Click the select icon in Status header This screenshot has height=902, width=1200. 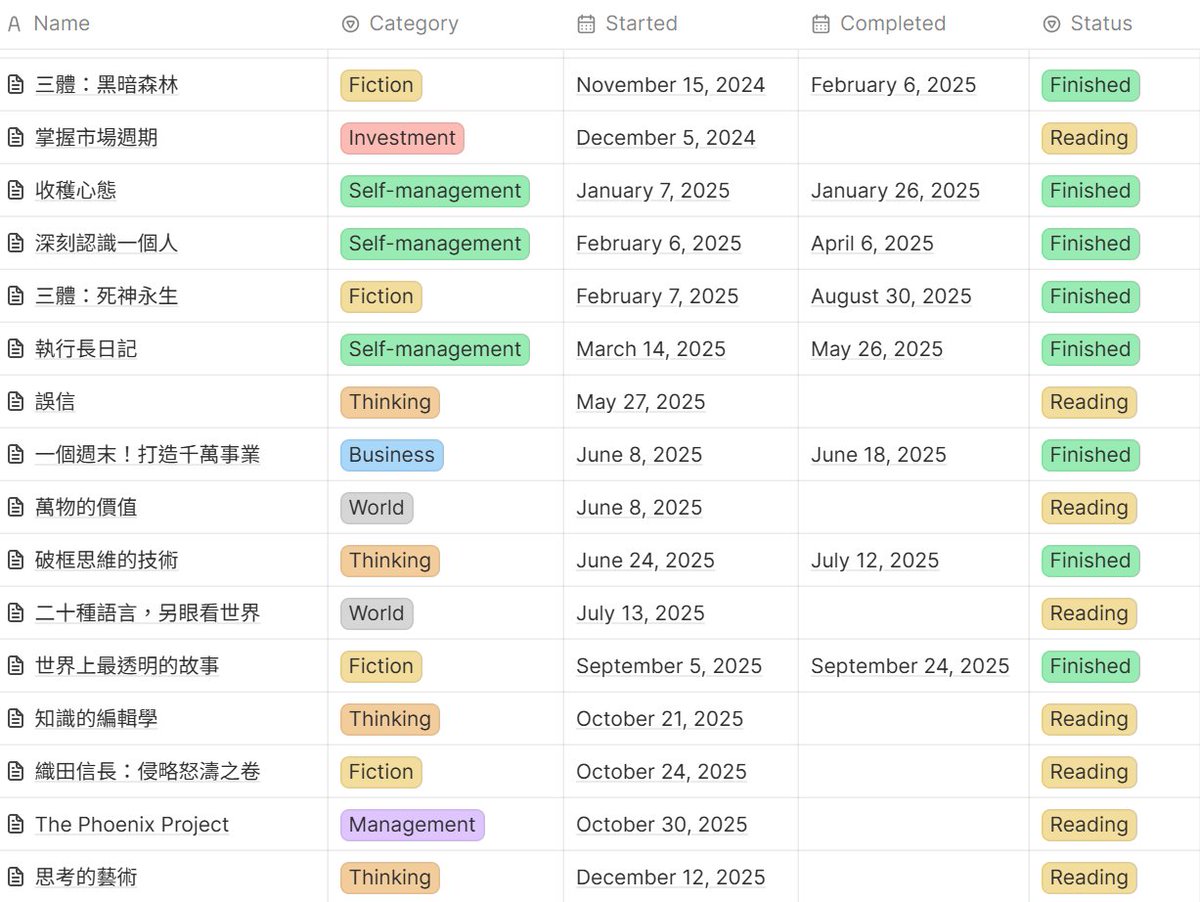coord(1051,24)
